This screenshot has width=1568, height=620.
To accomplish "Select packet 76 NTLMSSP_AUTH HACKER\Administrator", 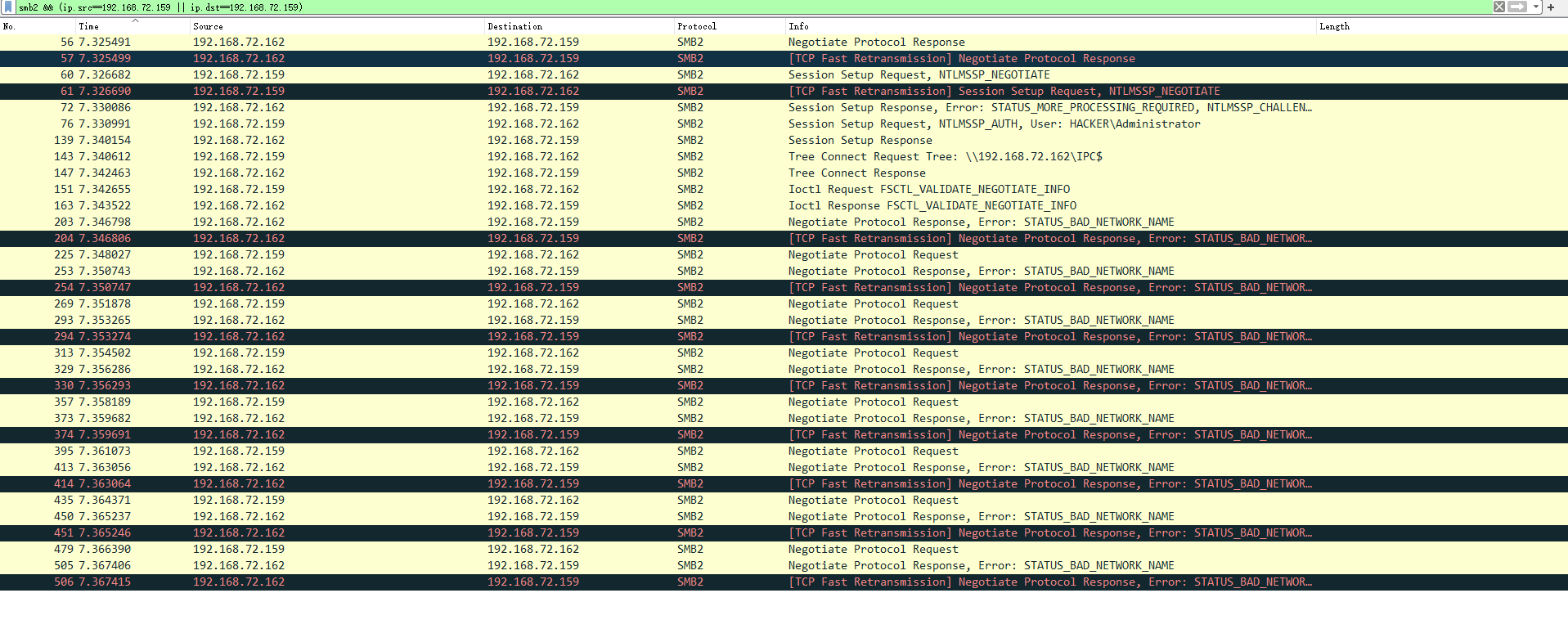I will (784, 124).
